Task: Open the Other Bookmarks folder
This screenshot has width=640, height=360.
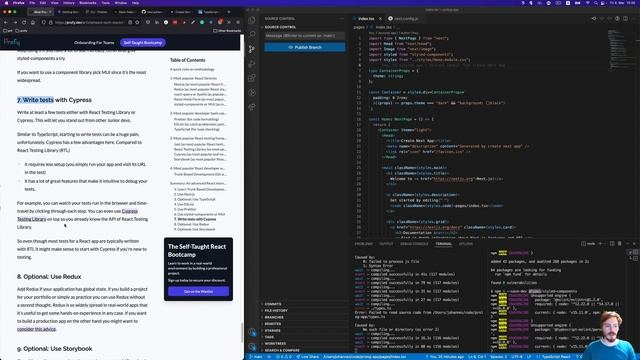Action: [227, 31]
